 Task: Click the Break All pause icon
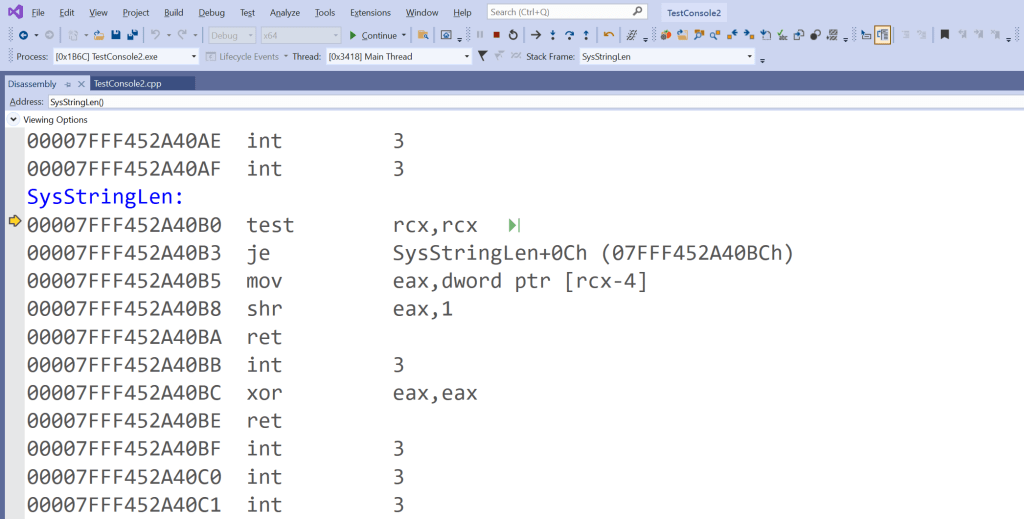(x=480, y=35)
